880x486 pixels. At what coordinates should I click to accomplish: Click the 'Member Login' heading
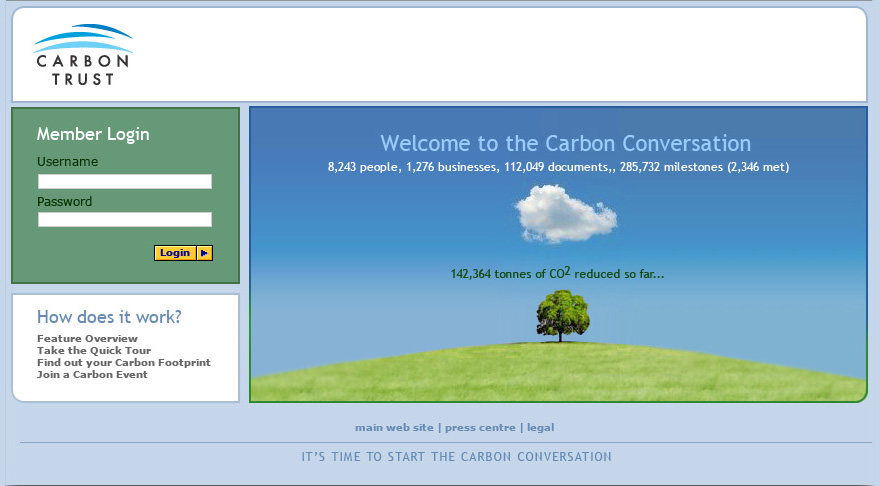[x=93, y=134]
